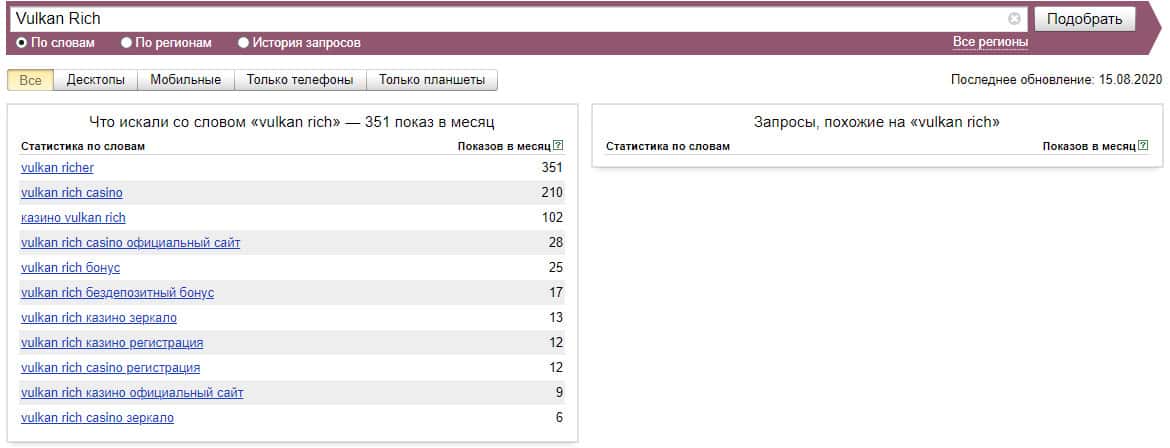
Task: Open the 'Все регионы' region selector
Action: 990,42
